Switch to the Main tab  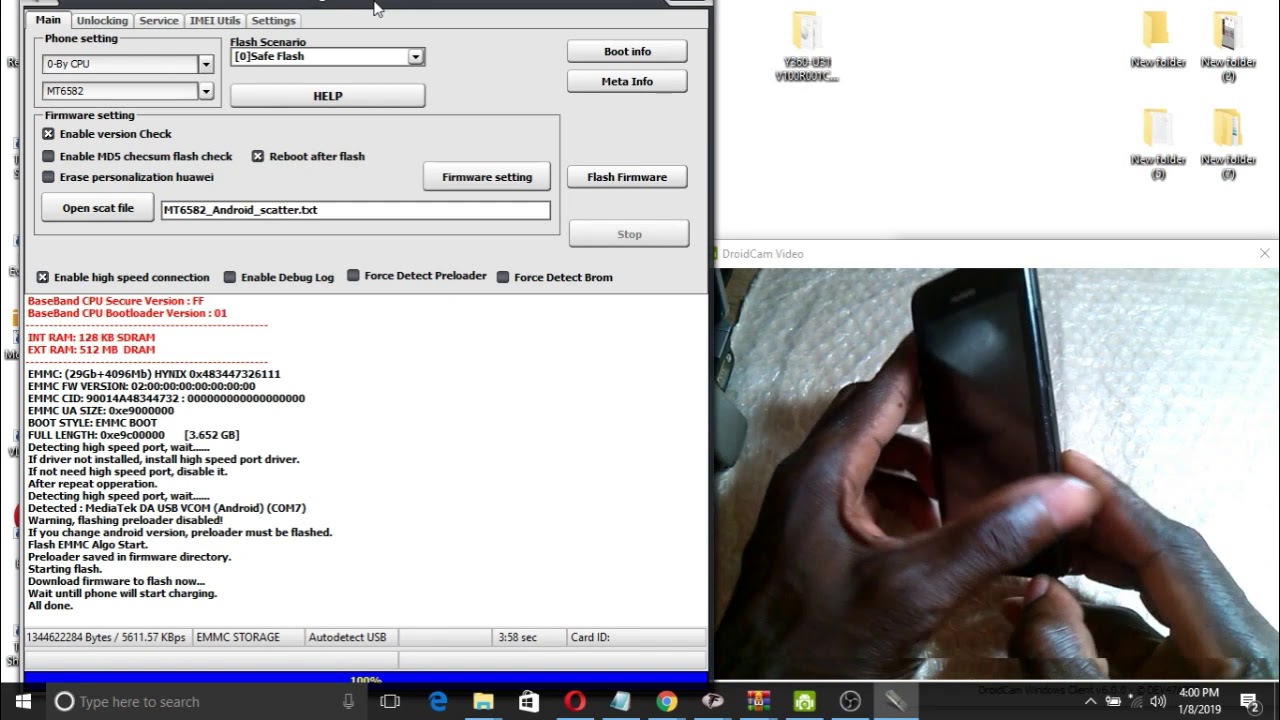[48, 20]
